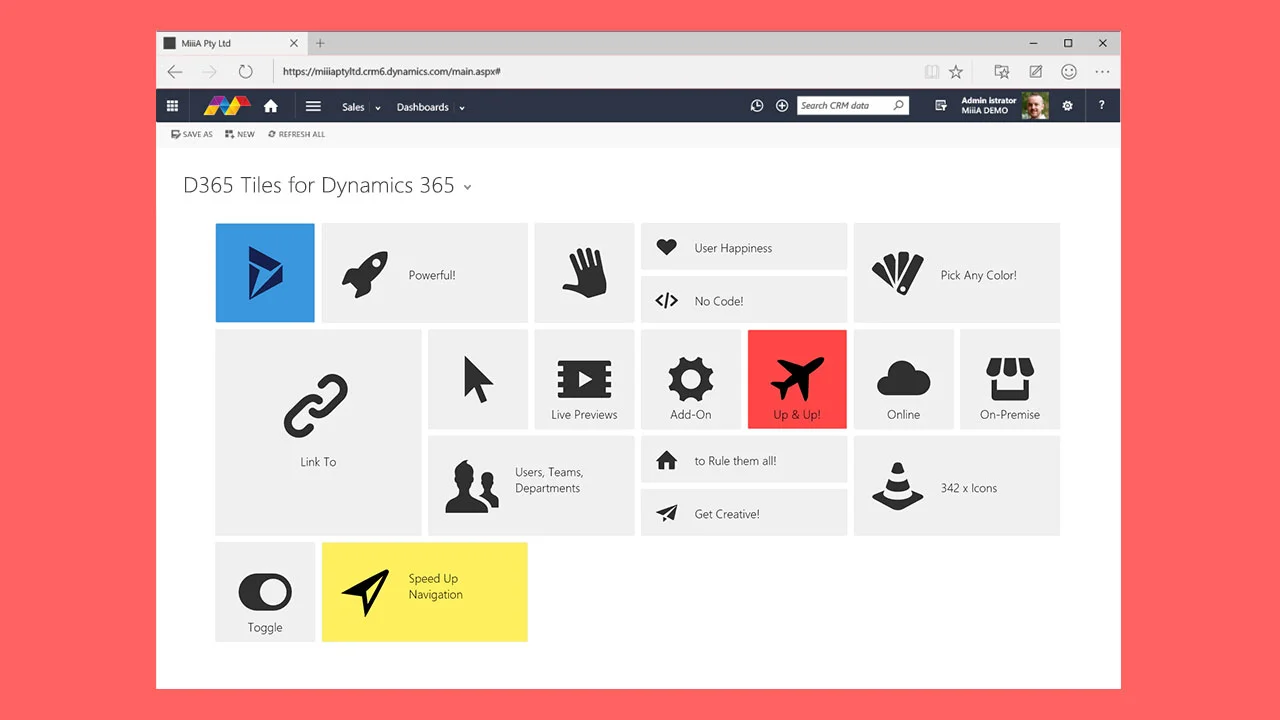Viewport: 1280px width, 720px height.
Task: Open the browser more options ellipsis
Action: click(x=1102, y=72)
